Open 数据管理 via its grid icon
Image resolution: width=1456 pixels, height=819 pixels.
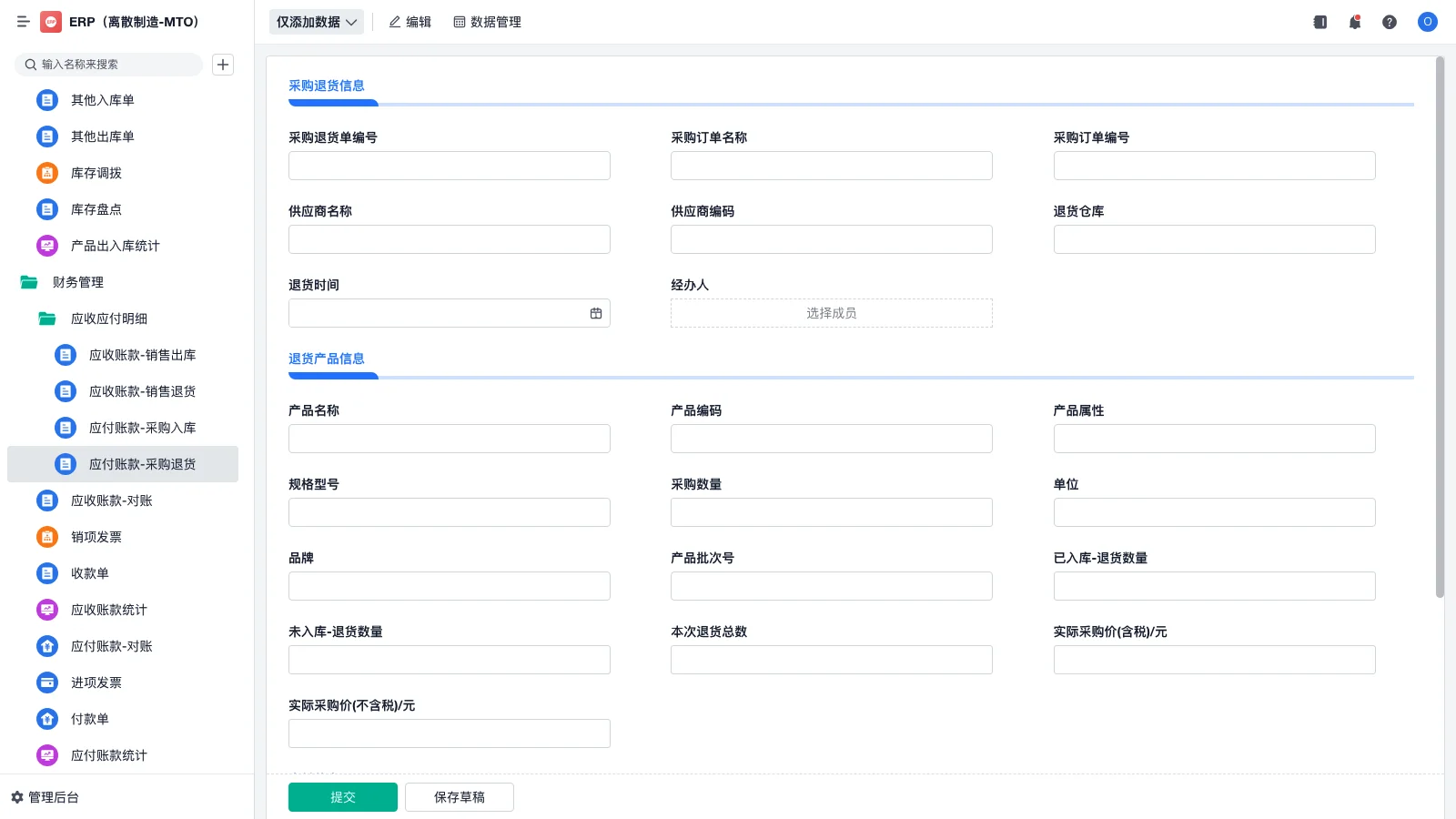(x=487, y=22)
